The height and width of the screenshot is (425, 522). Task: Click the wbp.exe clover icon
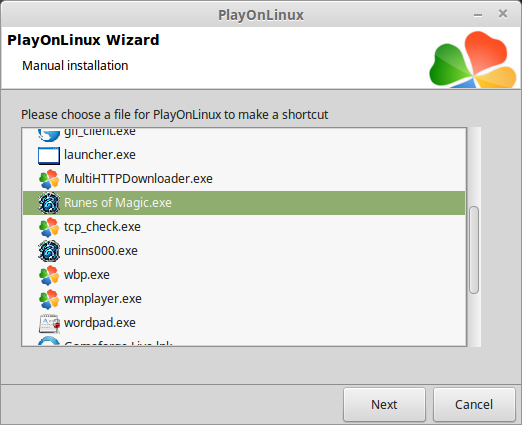[49, 275]
